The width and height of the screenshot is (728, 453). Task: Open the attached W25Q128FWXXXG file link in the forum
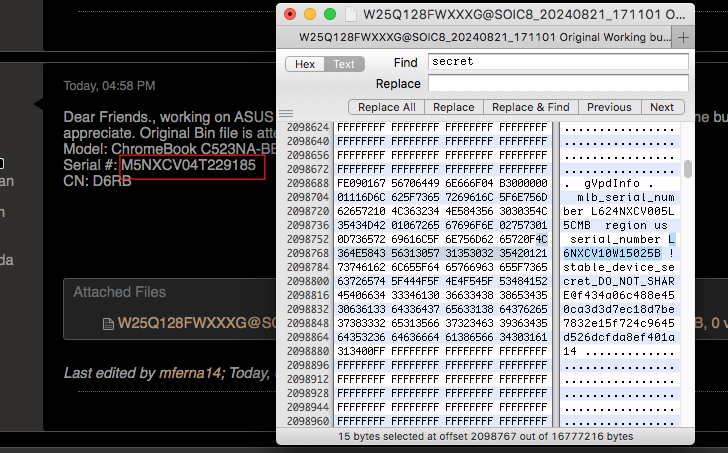point(197,323)
